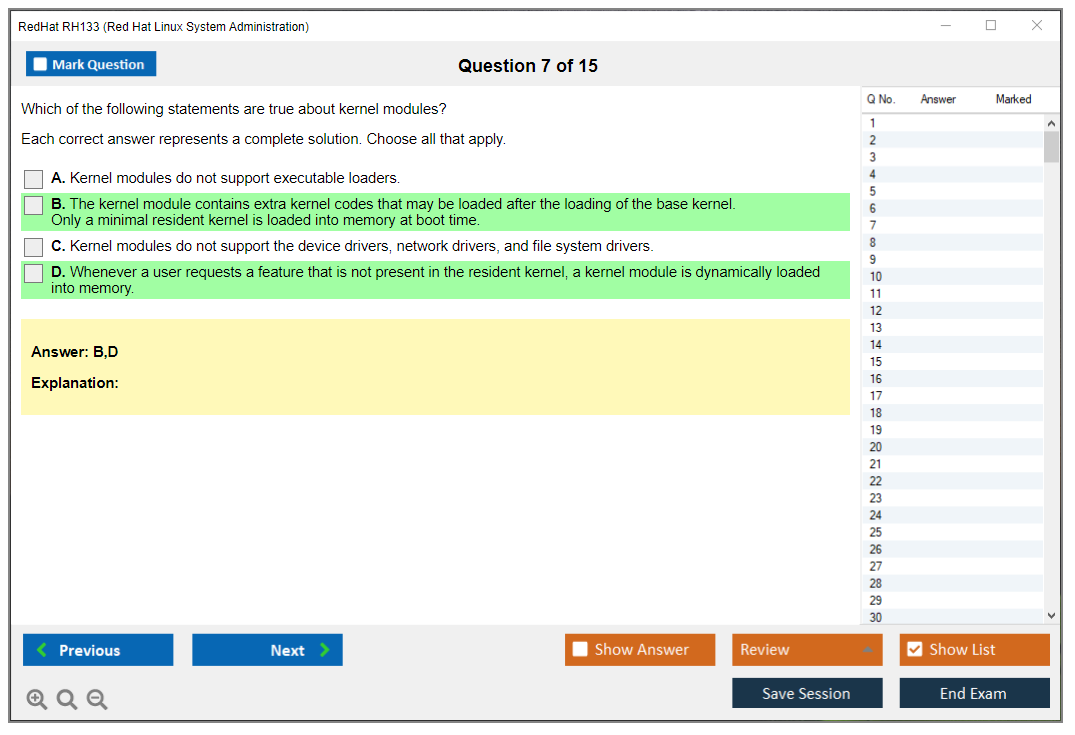
Task: Toggle the Show Answer checkbox
Action: click(x=580, y=650)
